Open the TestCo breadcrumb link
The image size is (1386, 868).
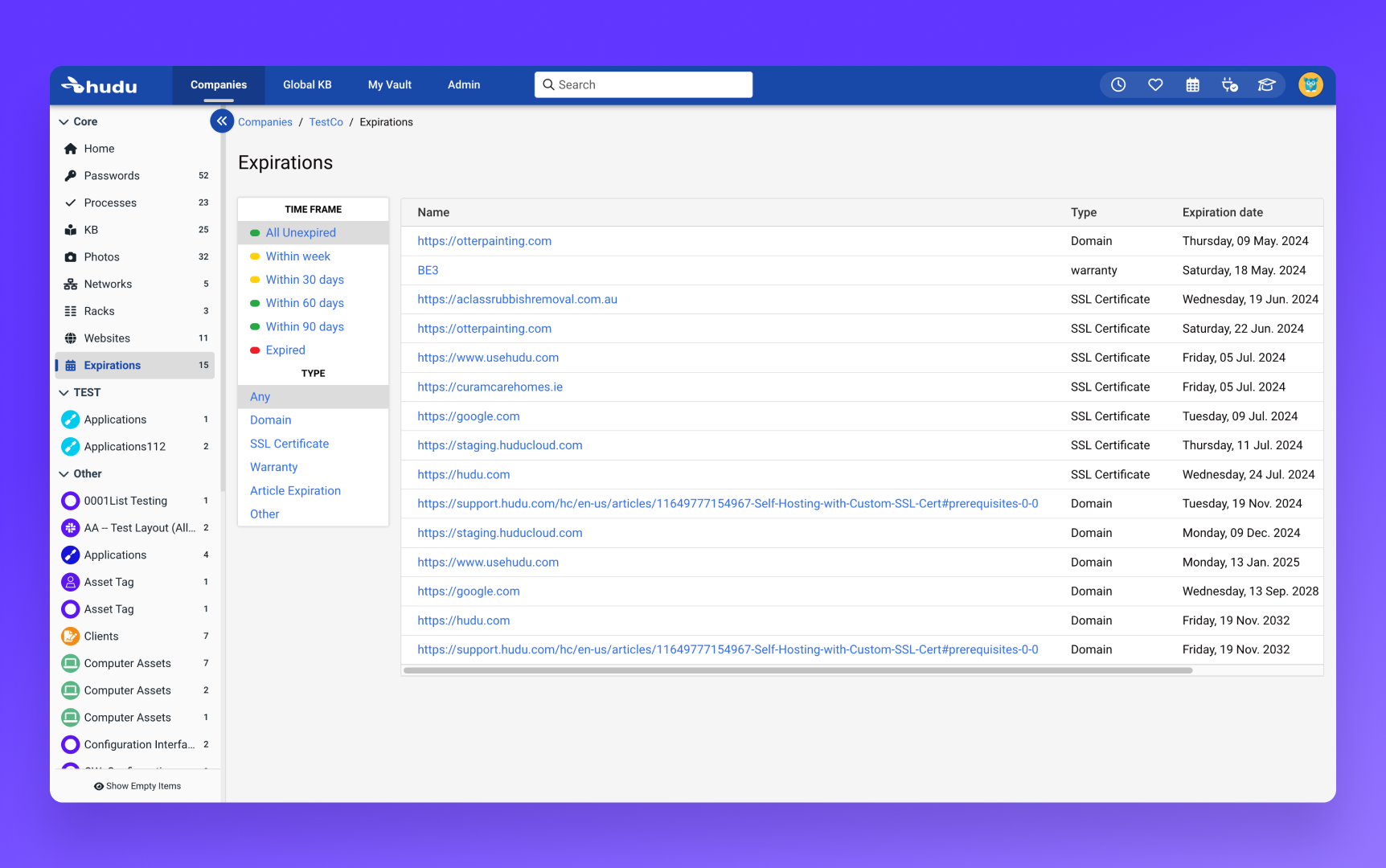click(326, 122)
